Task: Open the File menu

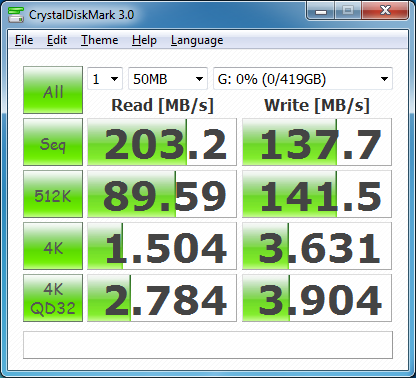Action: click(24, 40)
